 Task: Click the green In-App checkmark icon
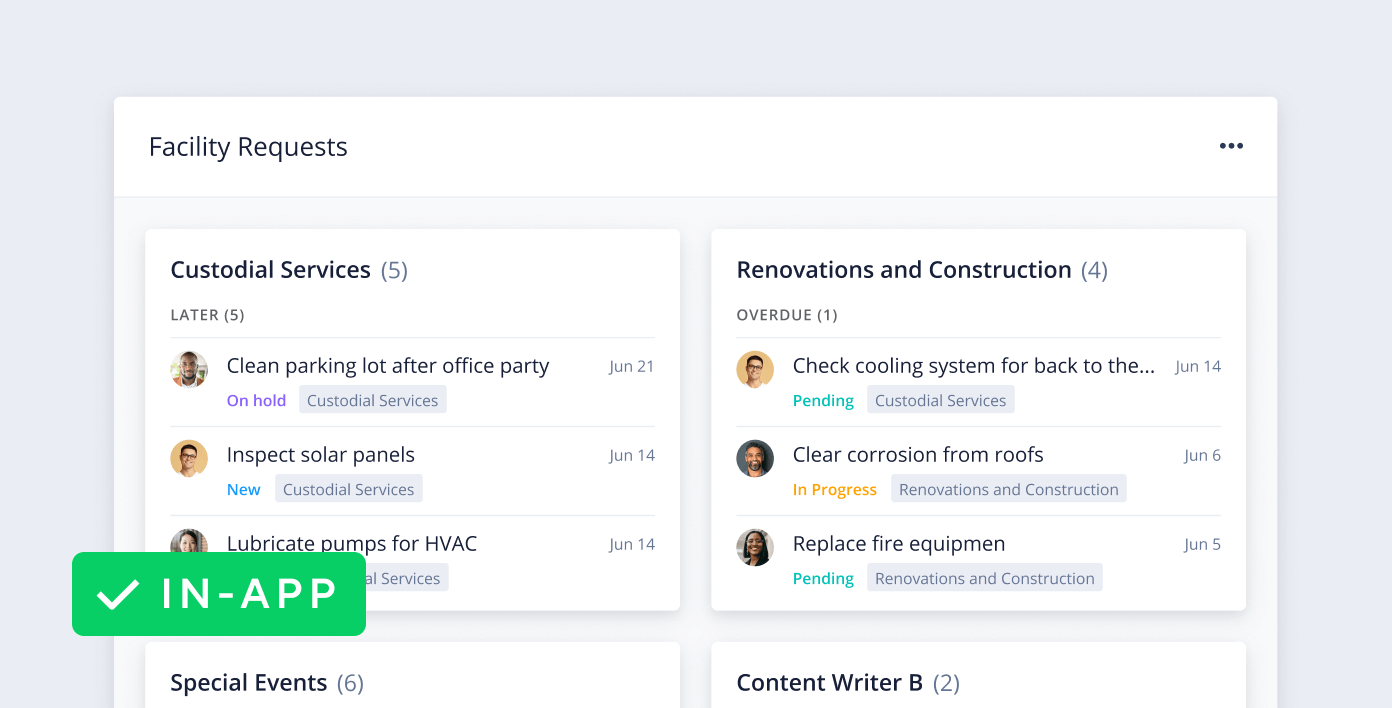(x=118, y=594)
